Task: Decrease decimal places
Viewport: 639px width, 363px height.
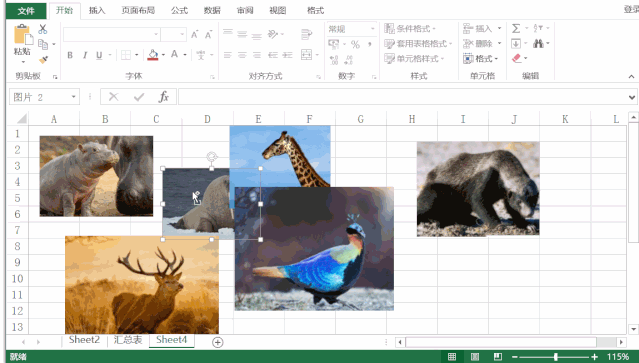Action: point(348,60)
